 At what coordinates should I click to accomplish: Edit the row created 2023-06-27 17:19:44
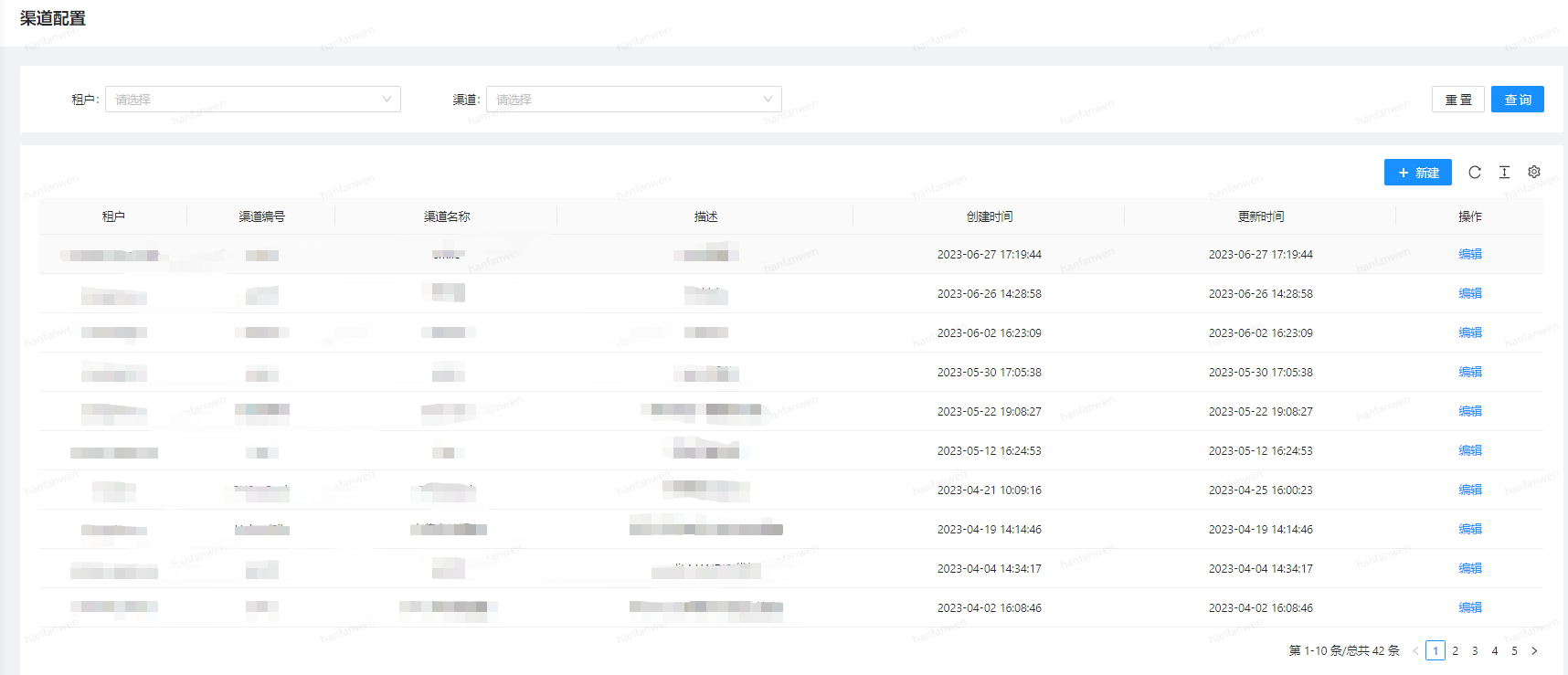1470,254
